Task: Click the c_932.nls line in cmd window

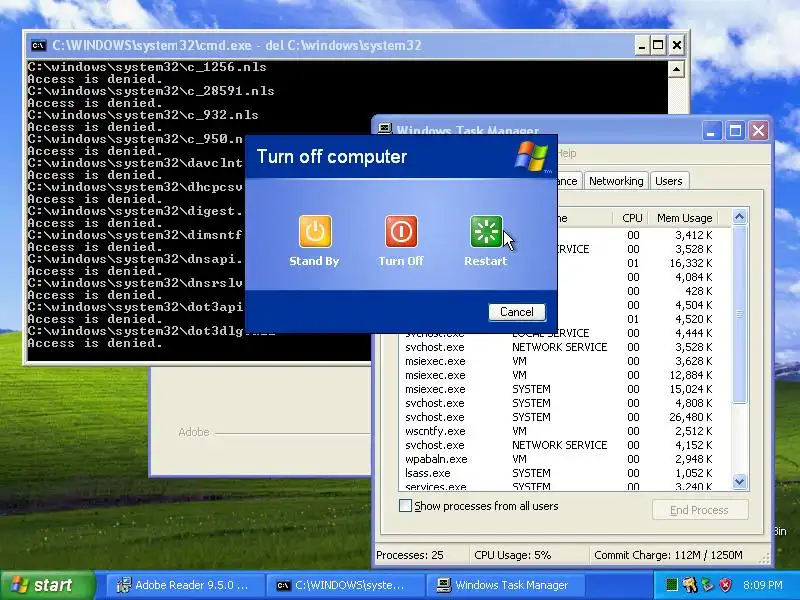Action: [143, 115]
